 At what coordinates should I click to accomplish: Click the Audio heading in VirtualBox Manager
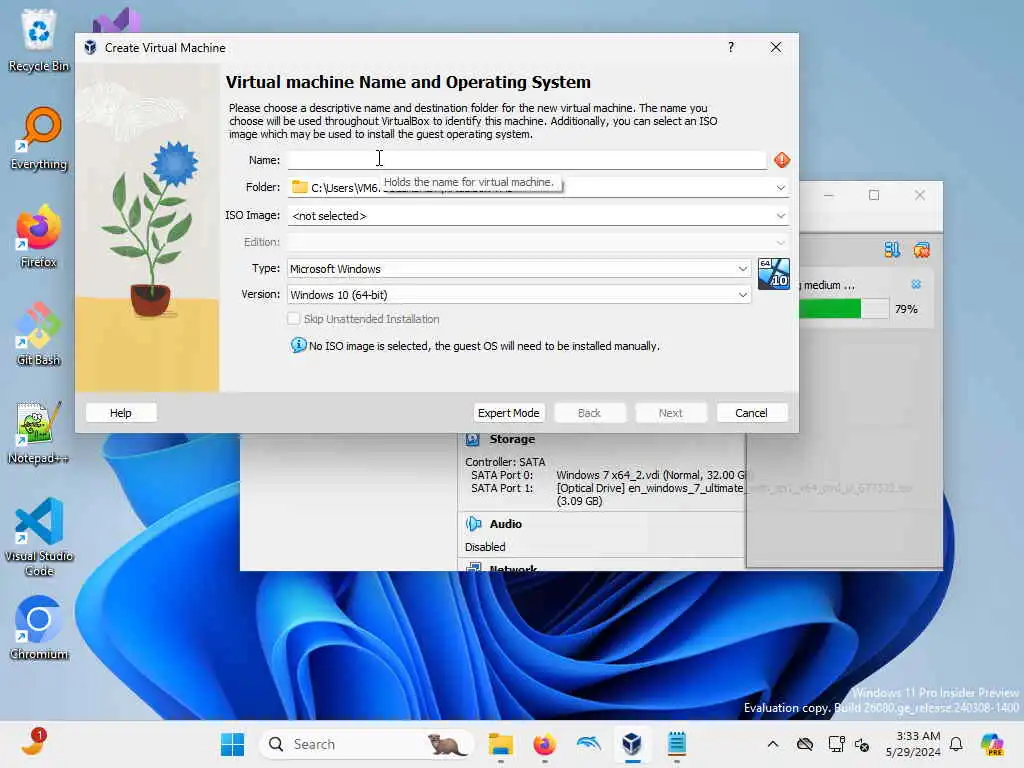click(x=505, y=524)
